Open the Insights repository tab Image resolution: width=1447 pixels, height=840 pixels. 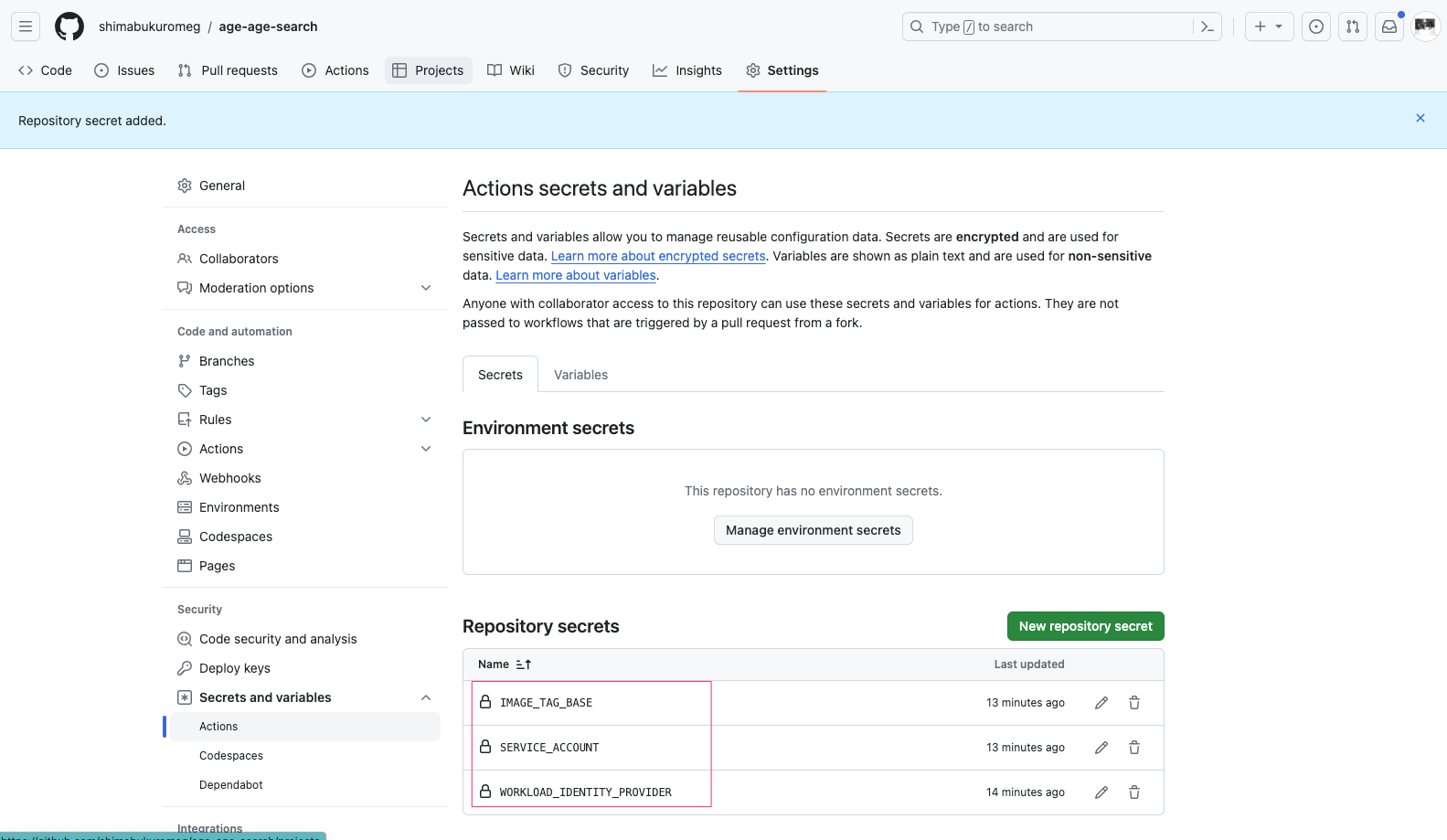click(x=687, y=70)
